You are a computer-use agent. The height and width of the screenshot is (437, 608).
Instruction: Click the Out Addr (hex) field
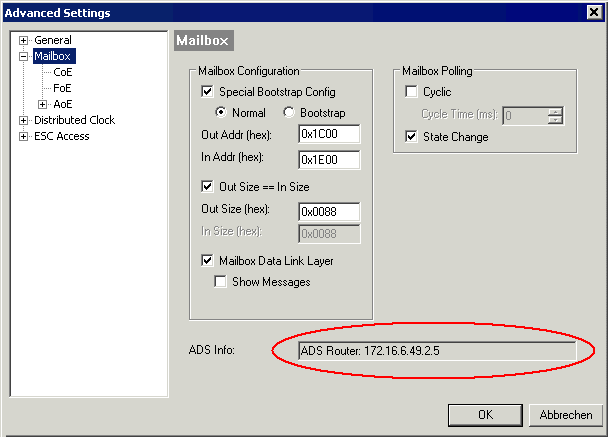tap(329, 134)
